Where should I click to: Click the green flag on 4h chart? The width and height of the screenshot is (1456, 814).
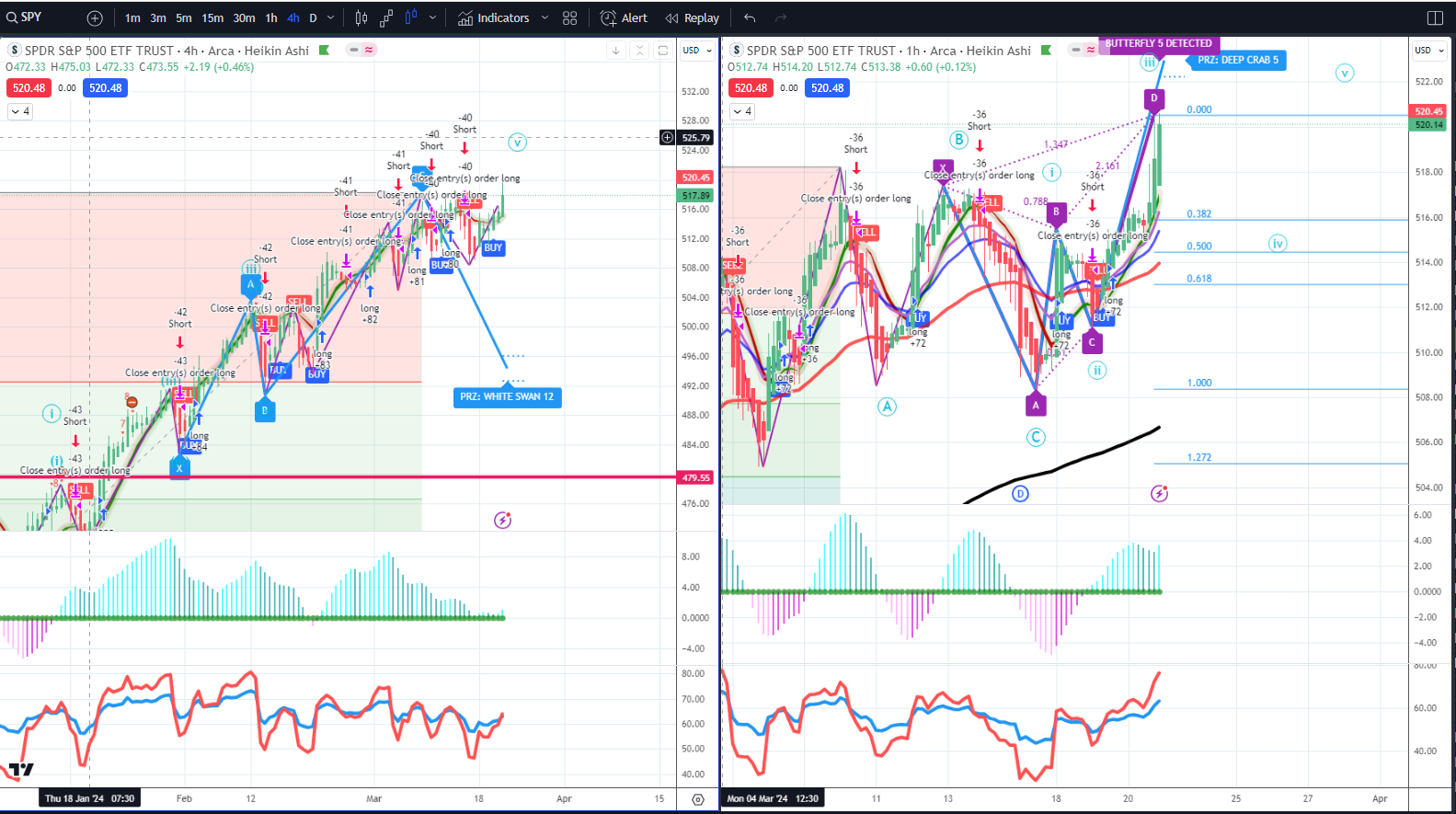point(324,51)
